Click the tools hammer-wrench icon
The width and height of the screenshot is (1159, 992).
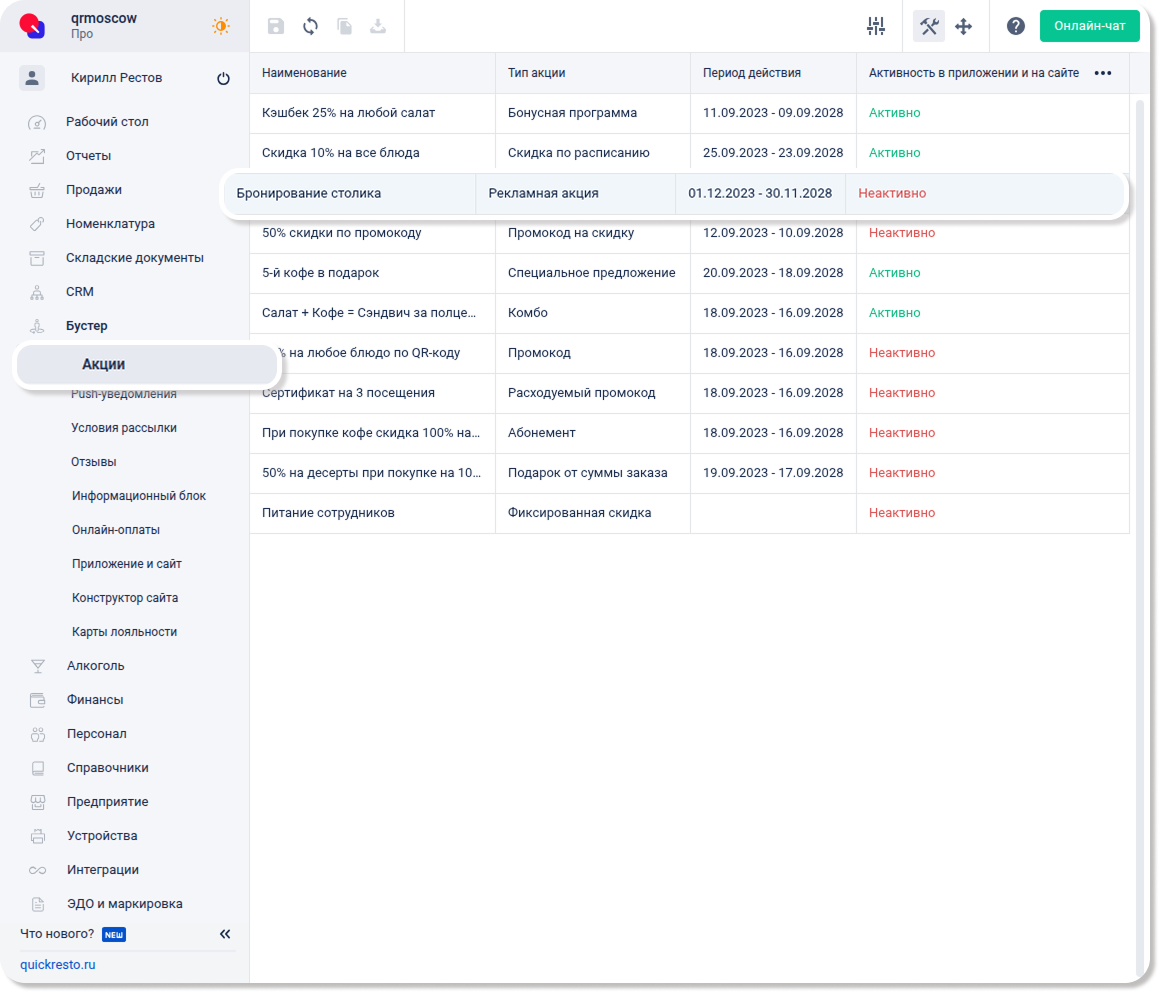929,27
